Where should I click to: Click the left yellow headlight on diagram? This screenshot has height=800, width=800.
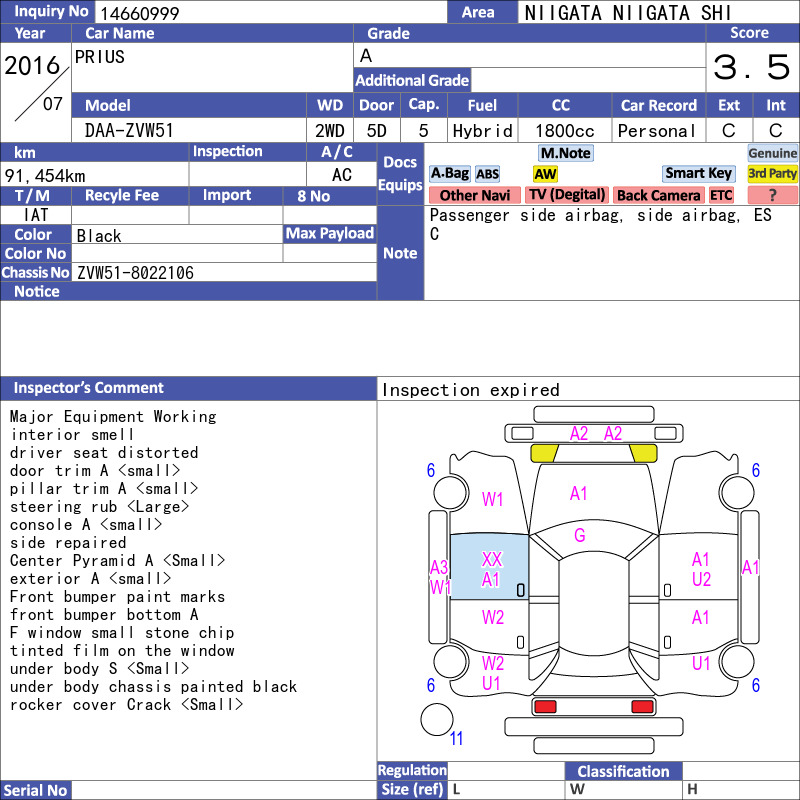click(x=544, y=453)
